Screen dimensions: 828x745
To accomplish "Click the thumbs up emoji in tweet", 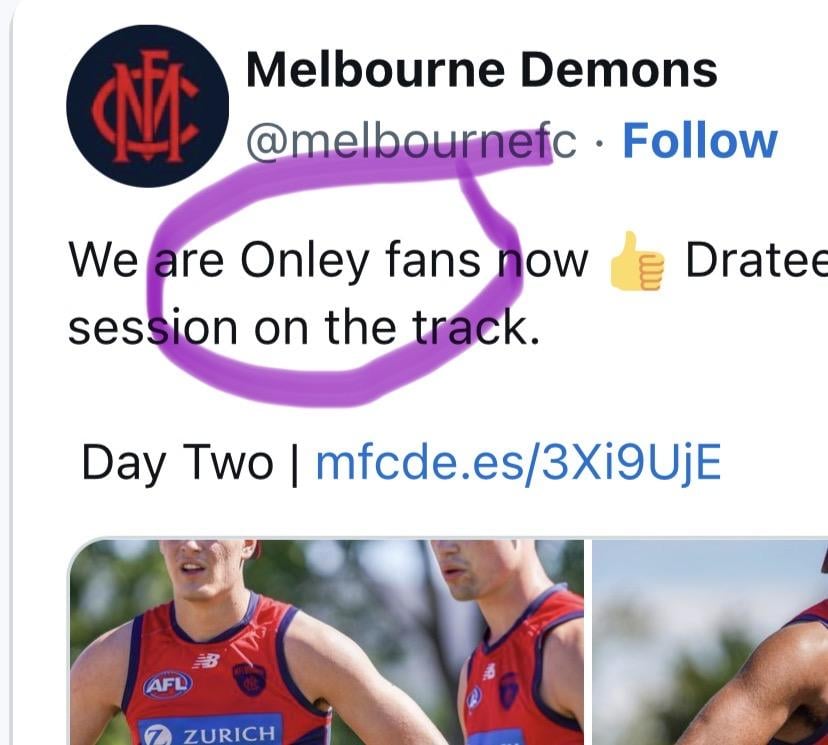I will click(x=636, y=261).
